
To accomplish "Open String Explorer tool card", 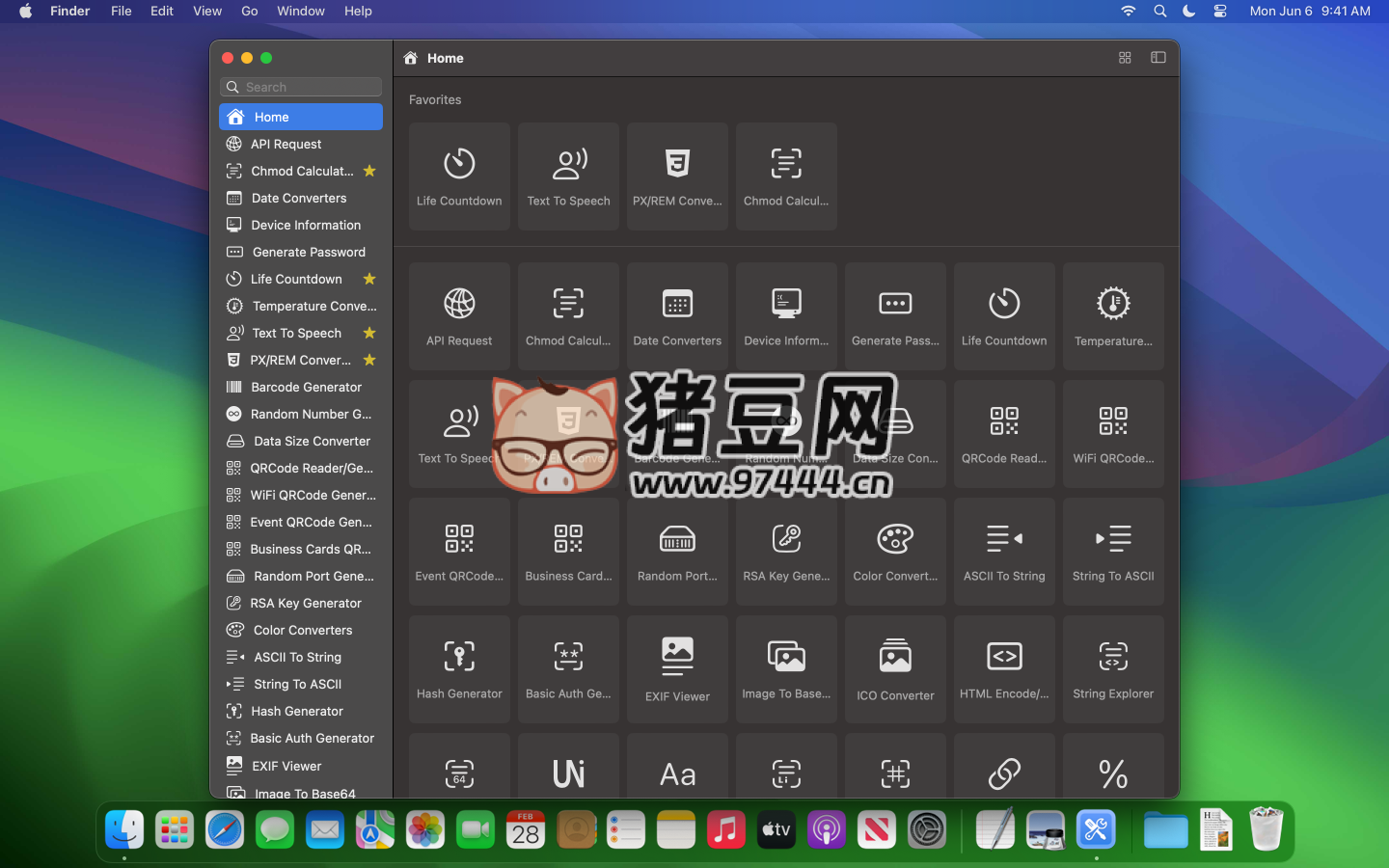I will coord(1113,669).
